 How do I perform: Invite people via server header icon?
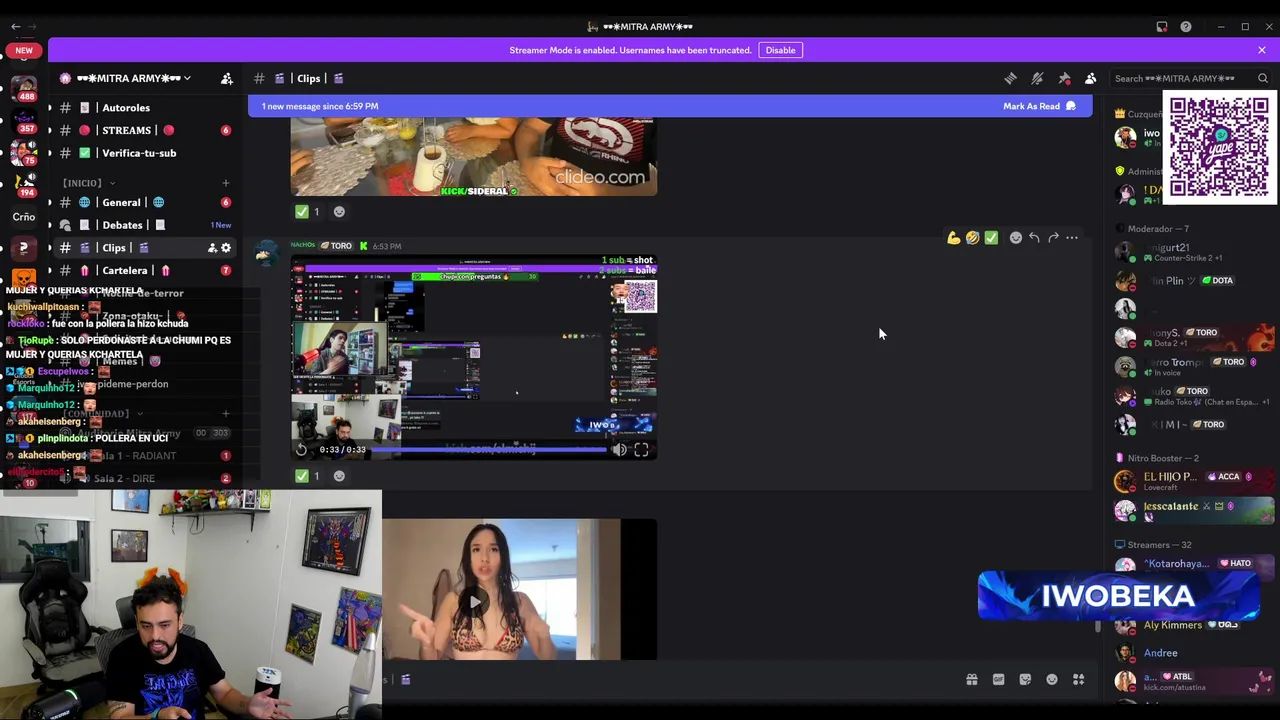click(227, 78)
